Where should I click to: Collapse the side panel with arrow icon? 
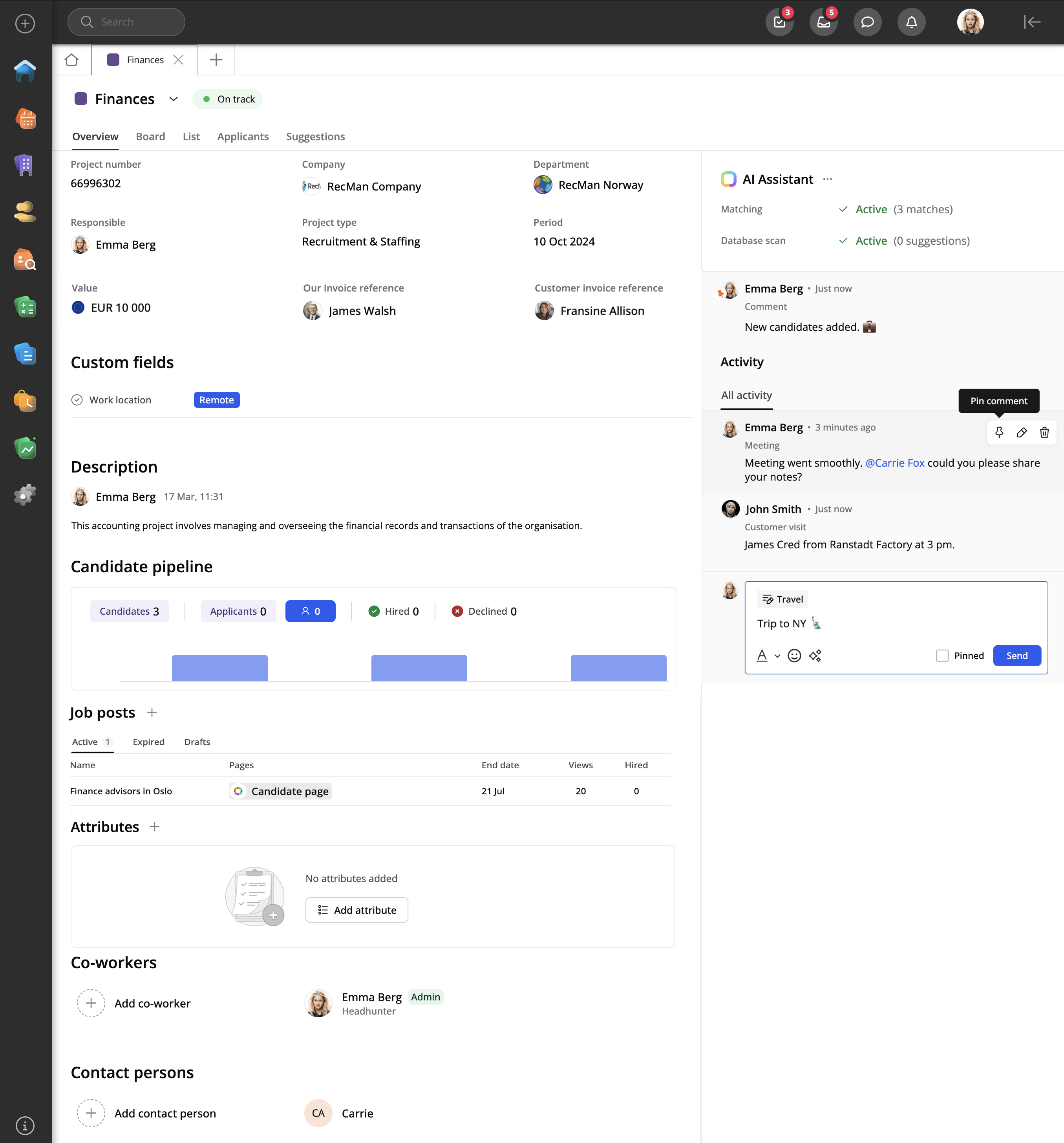(1032, 22)
